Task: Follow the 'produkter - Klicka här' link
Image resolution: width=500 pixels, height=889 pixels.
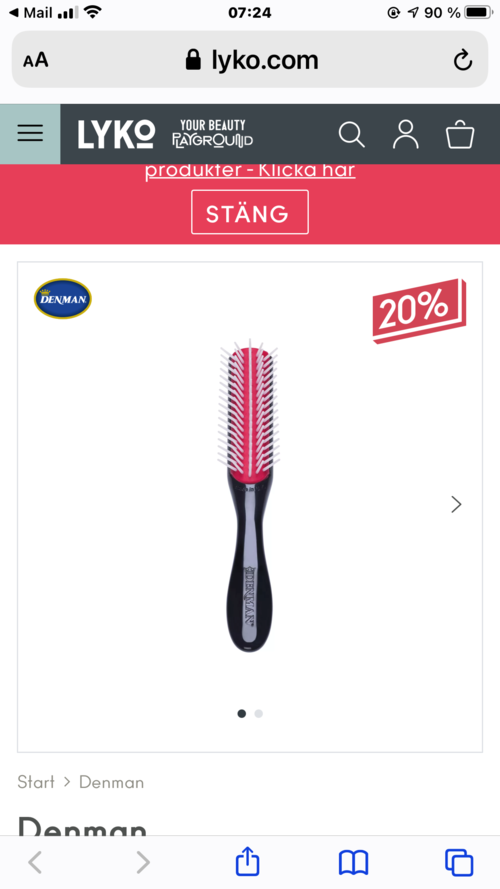Action: click(x=250, y=171)
